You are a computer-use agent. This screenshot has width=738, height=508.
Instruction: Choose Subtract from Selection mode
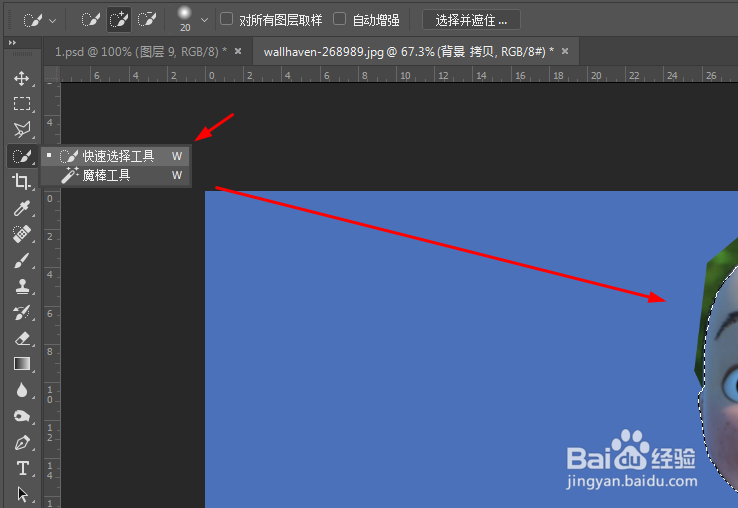click(x=147, y=20)
